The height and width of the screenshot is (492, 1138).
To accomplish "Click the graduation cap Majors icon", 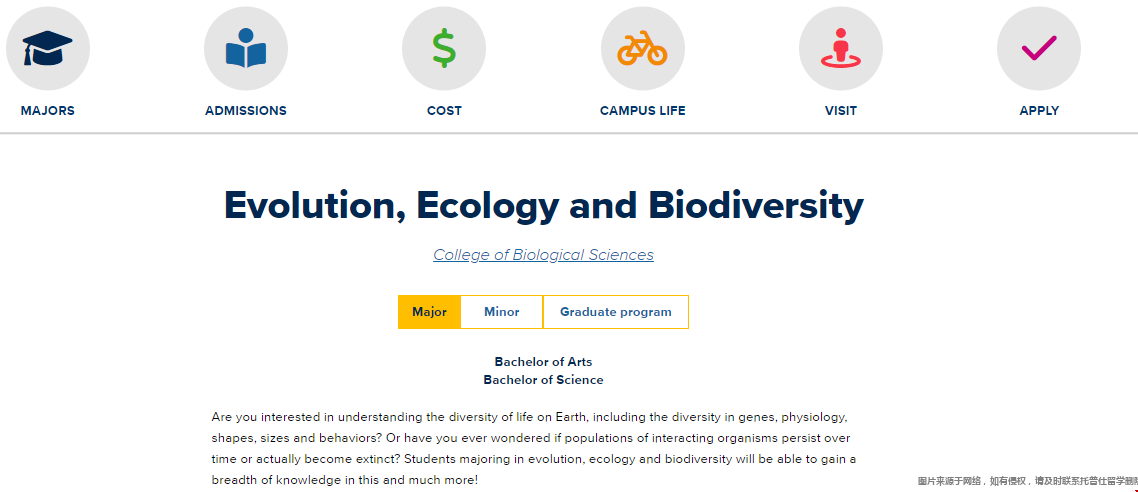I will pos(48,49).
